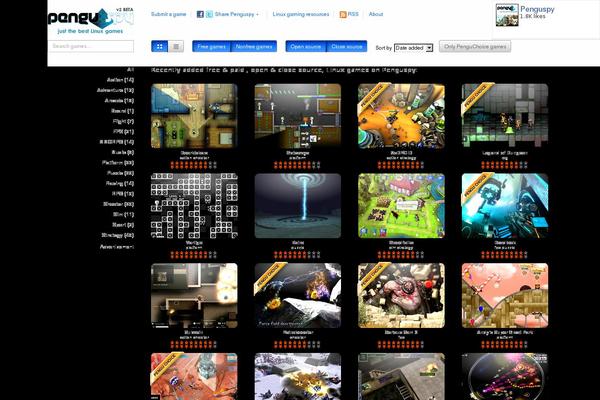Image resolution: width=600 pixels, height=400 pixels.
Task: Toggle the Open source filter
Action: pos(305,46)
